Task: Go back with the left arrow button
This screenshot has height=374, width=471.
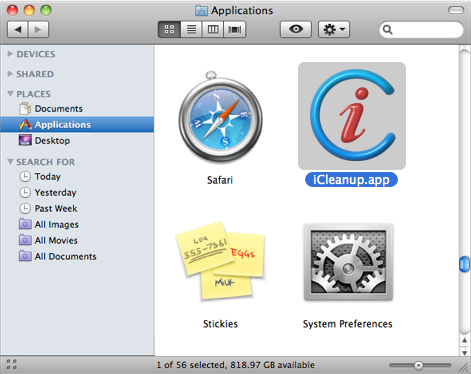Action: click(x=18, y=29)
